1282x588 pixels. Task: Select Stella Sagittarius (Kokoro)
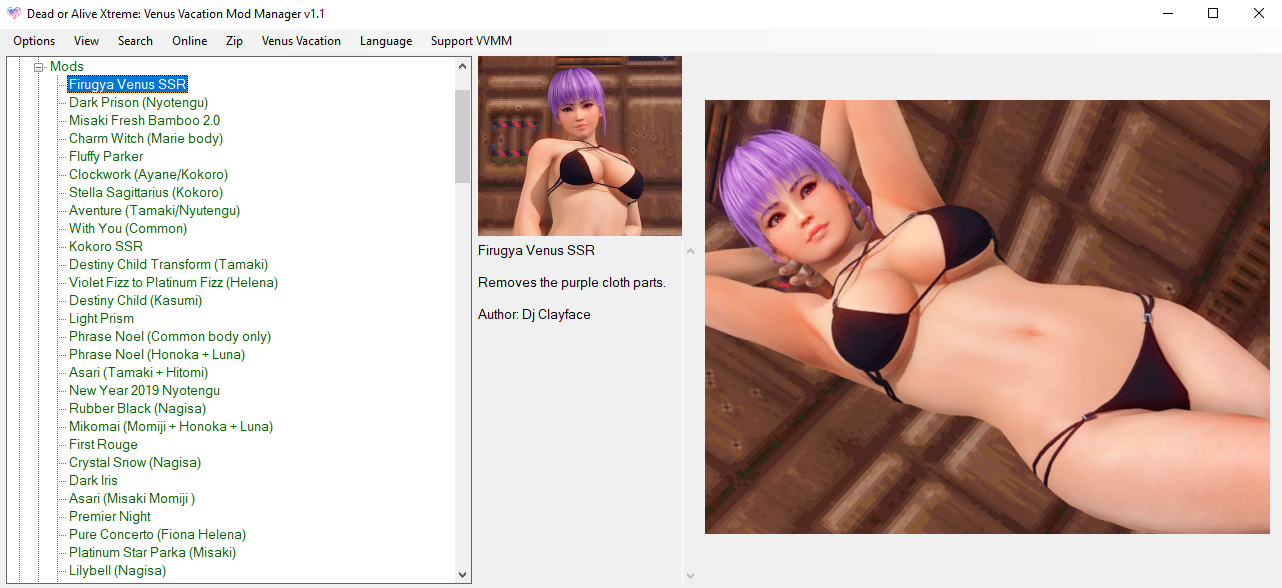click(x=146, y=192)
